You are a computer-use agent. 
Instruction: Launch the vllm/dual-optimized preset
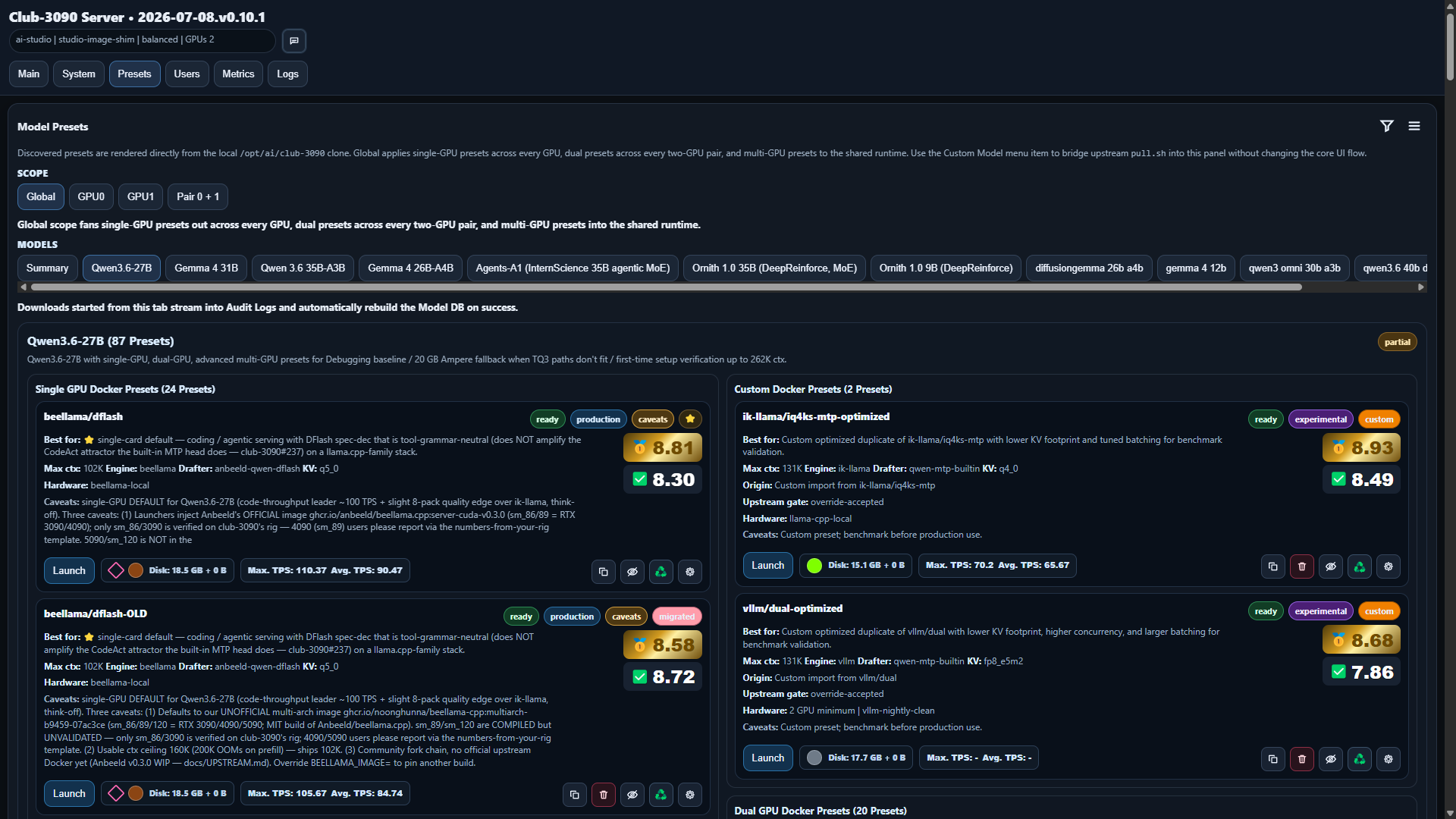point(768,758)
